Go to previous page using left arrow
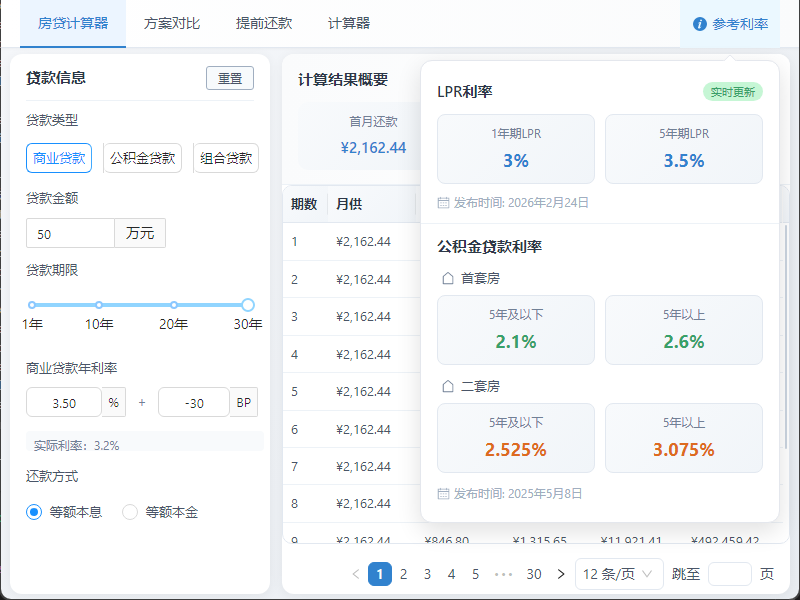The width and height of the screenshot is (800, 600). coord(356,574)
